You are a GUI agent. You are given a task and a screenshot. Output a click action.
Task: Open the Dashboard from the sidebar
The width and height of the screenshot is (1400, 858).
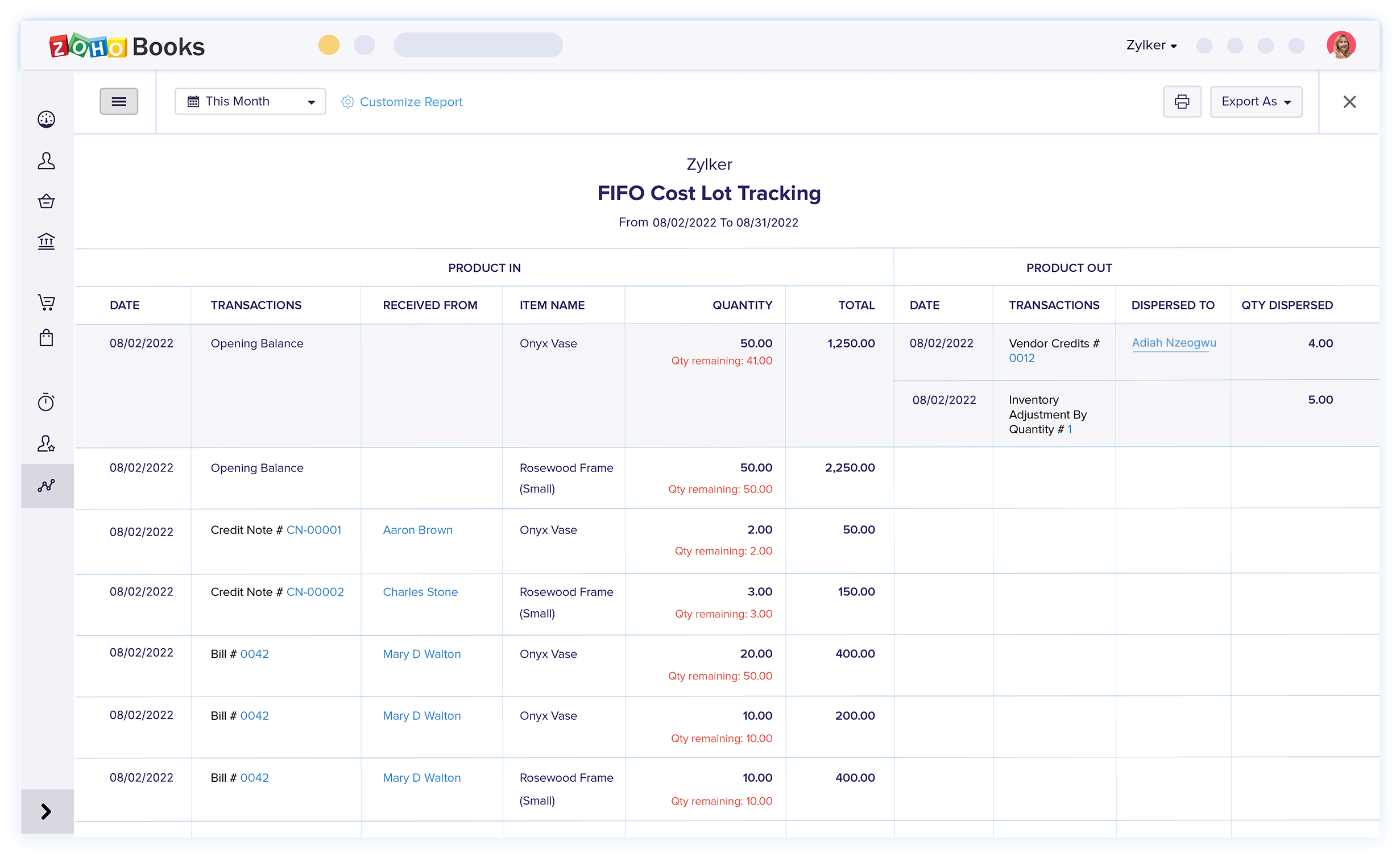coord(47,119)
